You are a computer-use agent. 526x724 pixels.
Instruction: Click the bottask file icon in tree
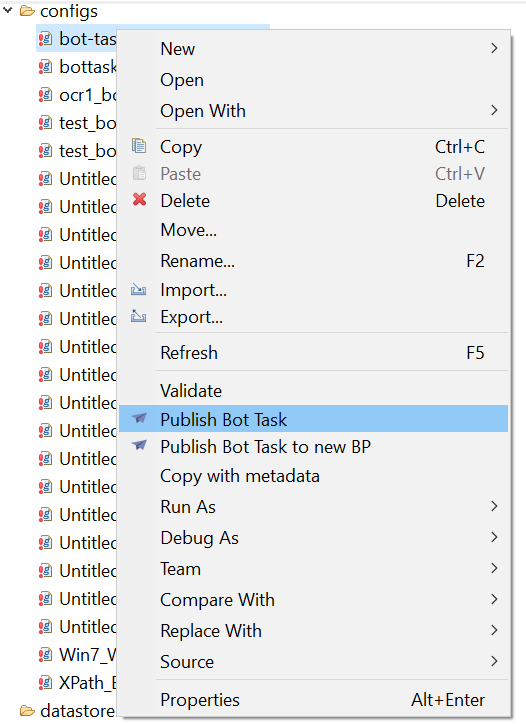45,67
